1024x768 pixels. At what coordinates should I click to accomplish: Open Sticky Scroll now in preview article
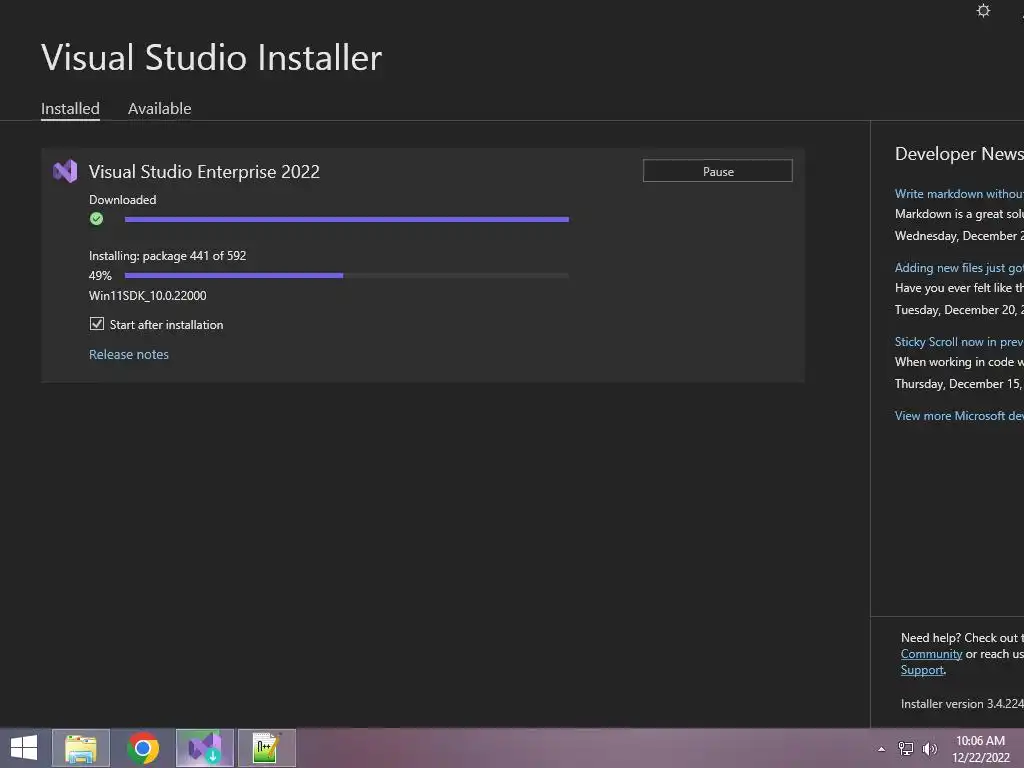959,342
